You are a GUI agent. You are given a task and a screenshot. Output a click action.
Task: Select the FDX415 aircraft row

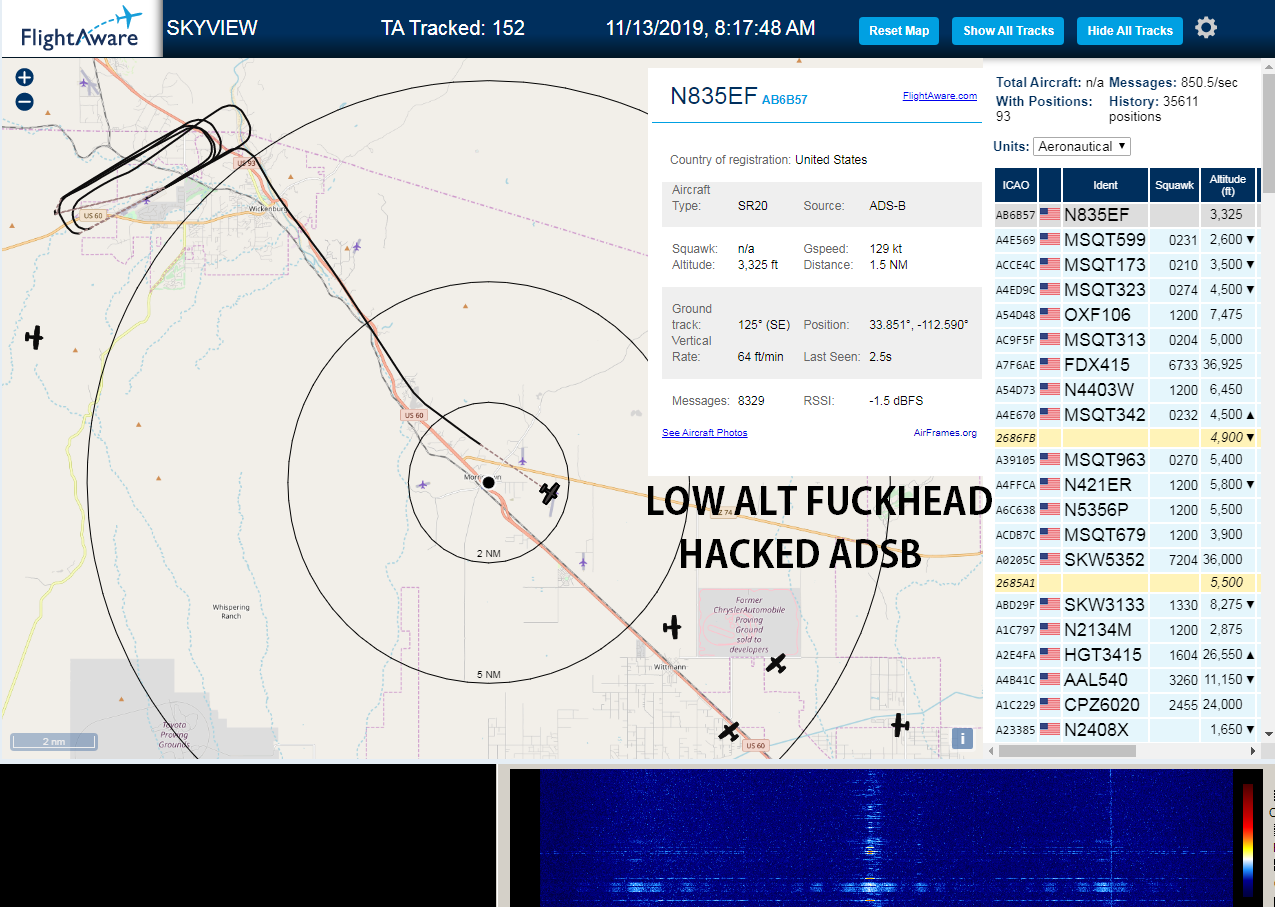click(x=1126, y=365)
